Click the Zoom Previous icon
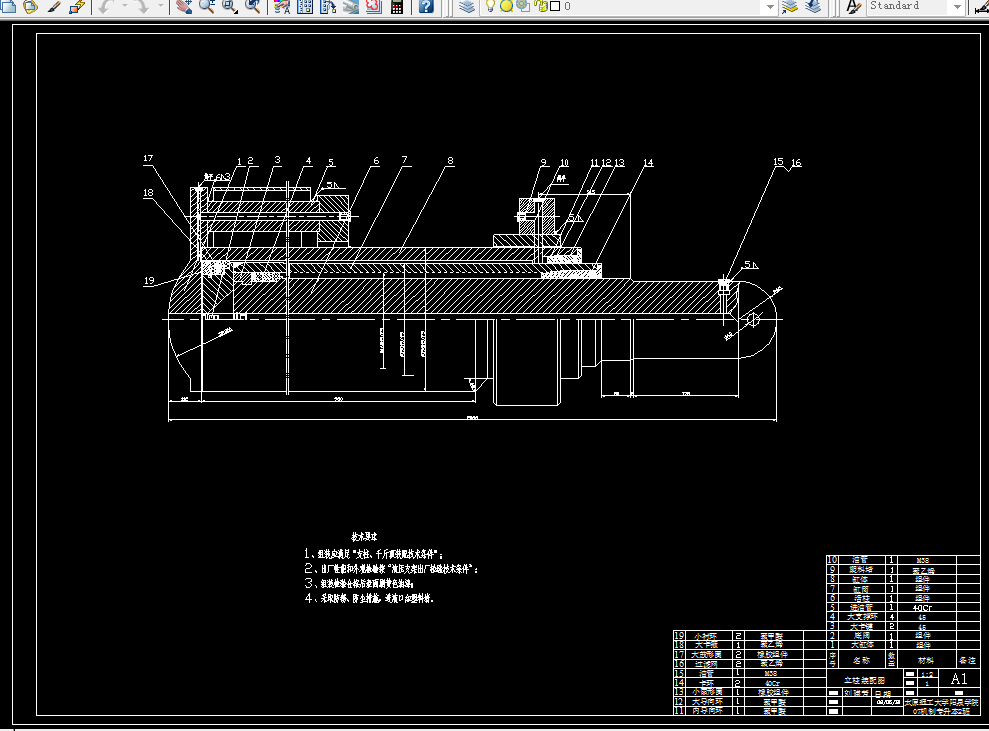This screenshot has height=731, width=989. 252,6
